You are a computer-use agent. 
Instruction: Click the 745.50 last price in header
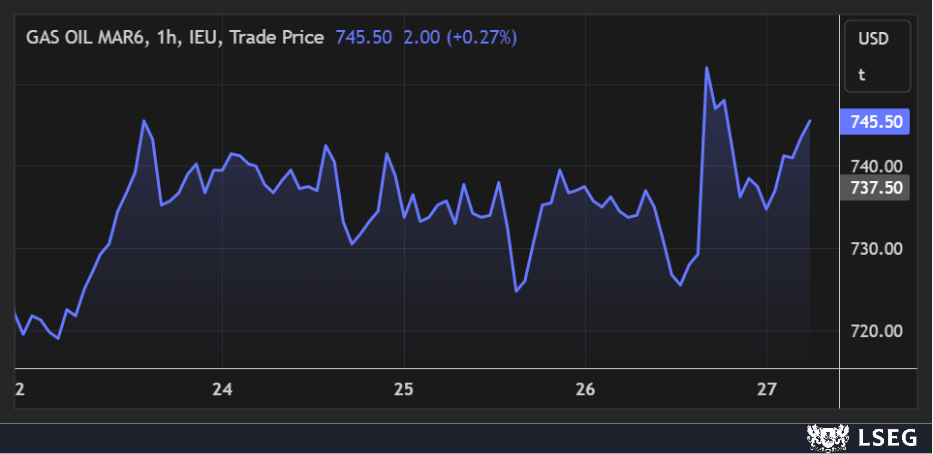[x=362, y=38]
